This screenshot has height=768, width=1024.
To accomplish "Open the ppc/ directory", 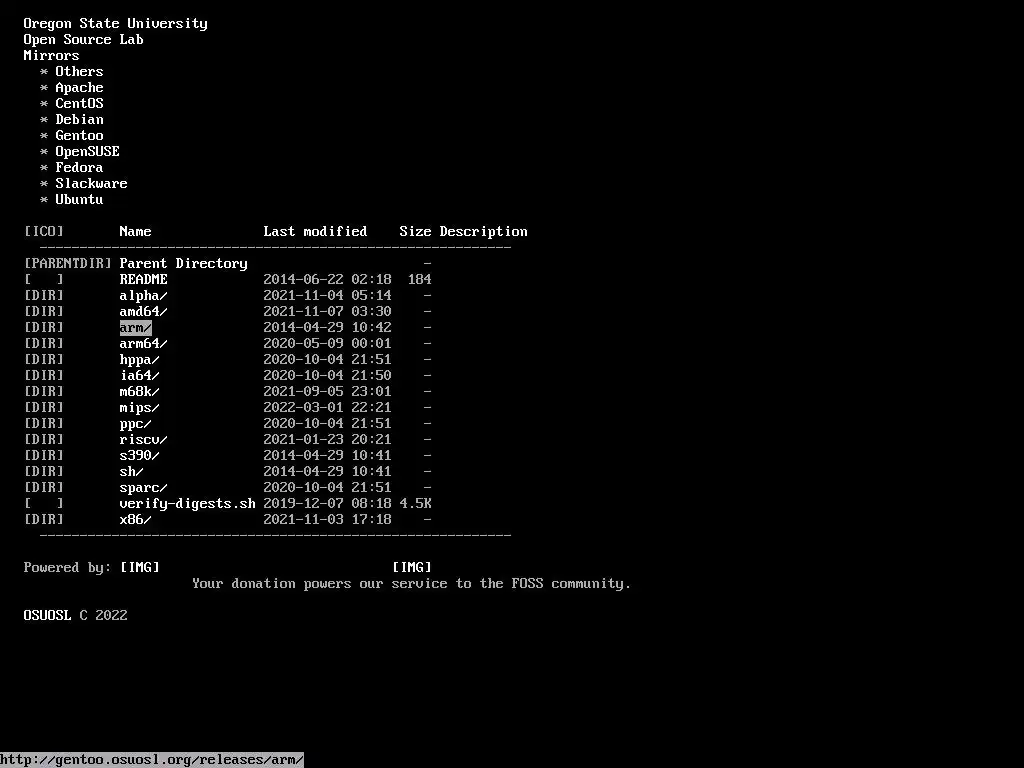I will pyautogui.click(x=135, y=423).
